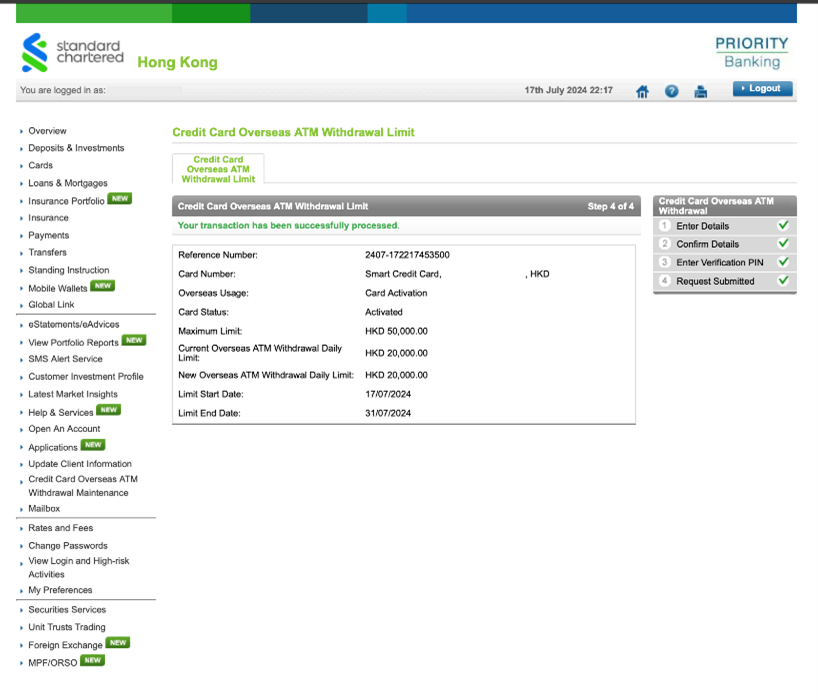The height and width of the screenshot is (700, 818).
Task: Click the printer icon to print page
Action: [701, 91]
